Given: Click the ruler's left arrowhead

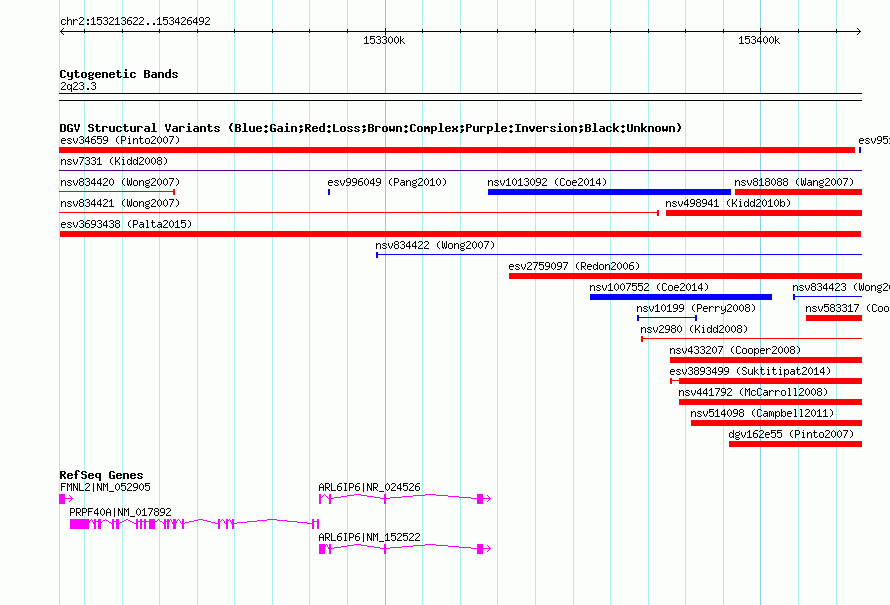Looking at the screenshot, I should pos(62,31).
